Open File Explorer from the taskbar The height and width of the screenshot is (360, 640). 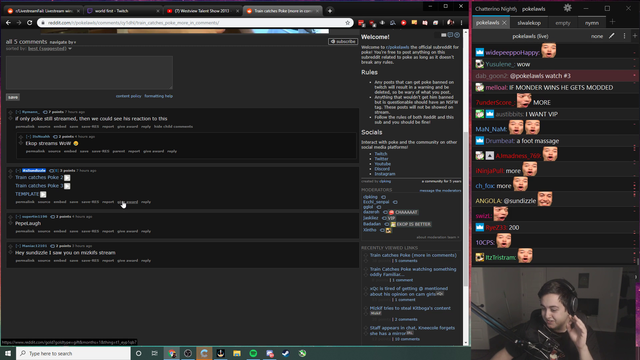(237, 353)
